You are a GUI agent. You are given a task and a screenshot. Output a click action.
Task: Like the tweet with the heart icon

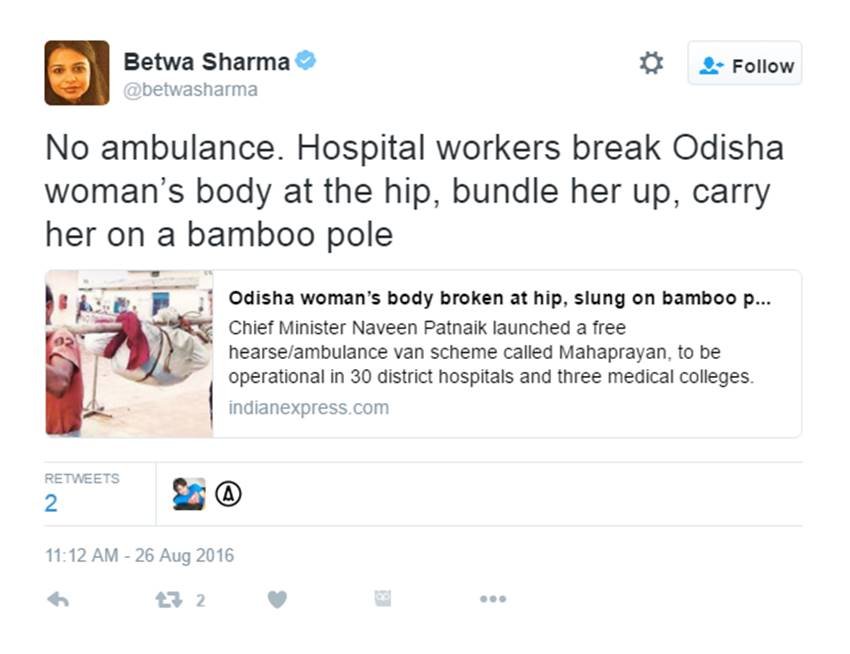[277, 599]
